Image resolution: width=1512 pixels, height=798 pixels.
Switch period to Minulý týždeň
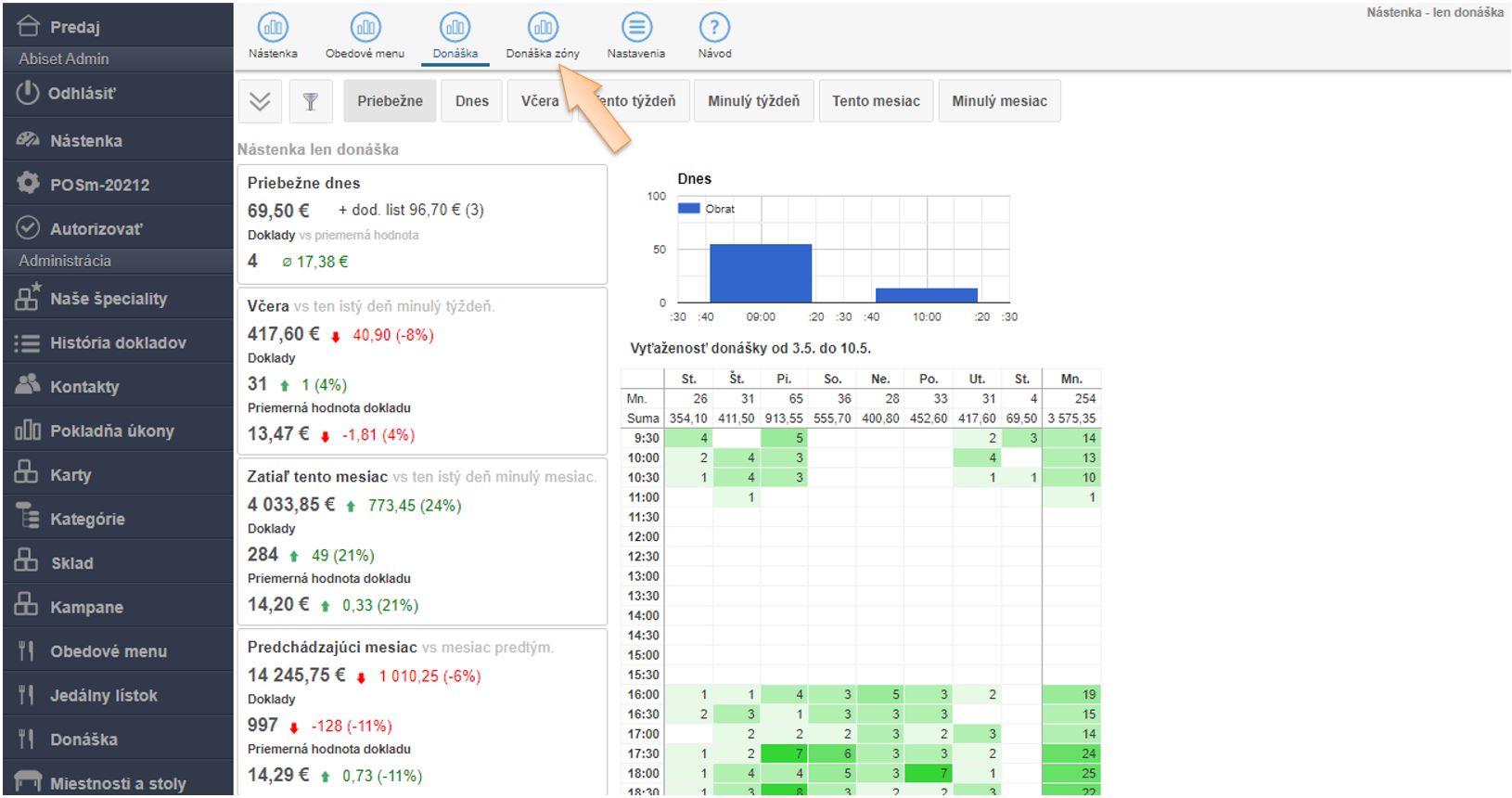pyautogui.click(x=753, y=101)
